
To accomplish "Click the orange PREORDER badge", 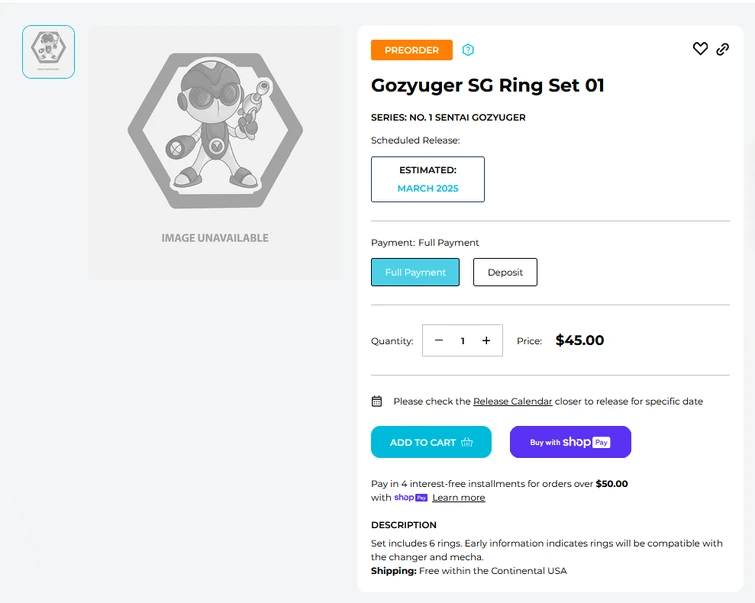I will pos(411,50).
